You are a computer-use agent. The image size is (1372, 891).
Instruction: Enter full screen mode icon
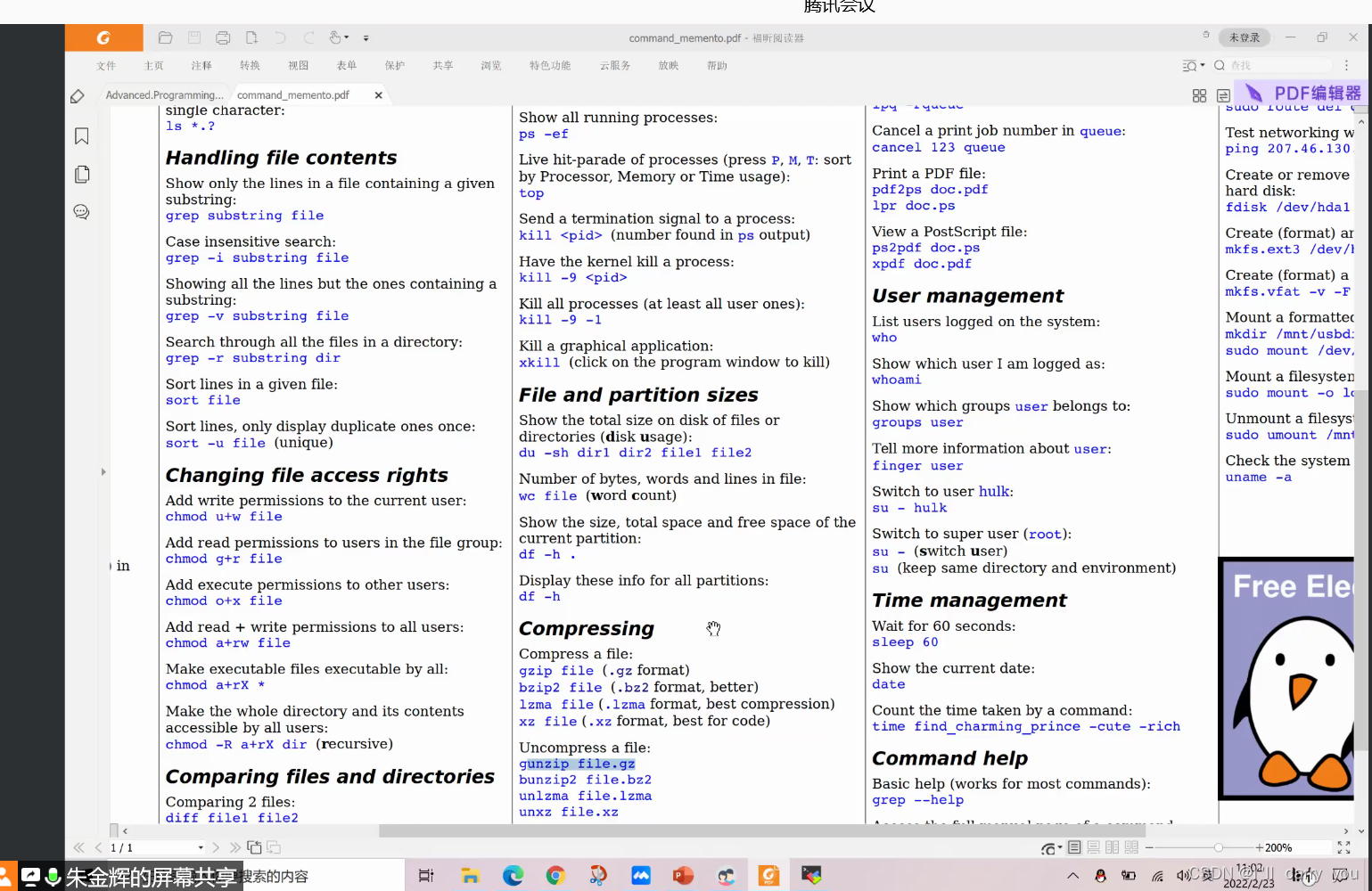1344,847
